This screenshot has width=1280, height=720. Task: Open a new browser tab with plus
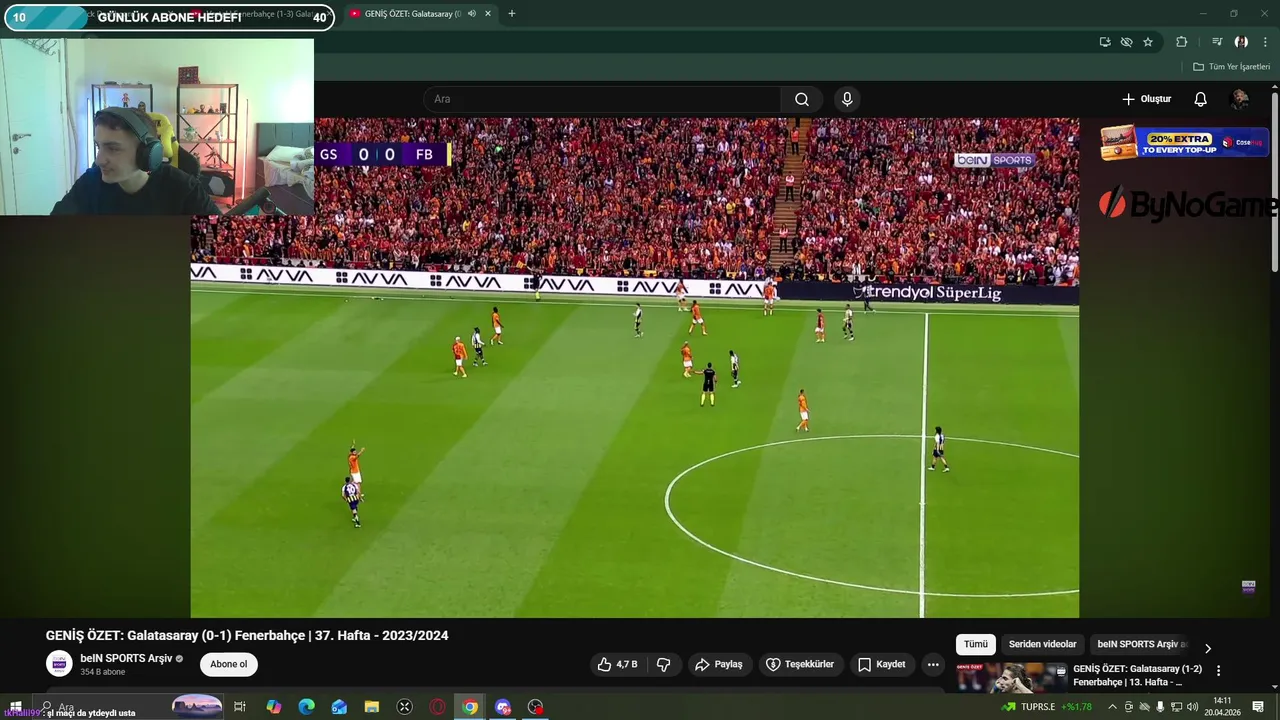coord(511,14)
